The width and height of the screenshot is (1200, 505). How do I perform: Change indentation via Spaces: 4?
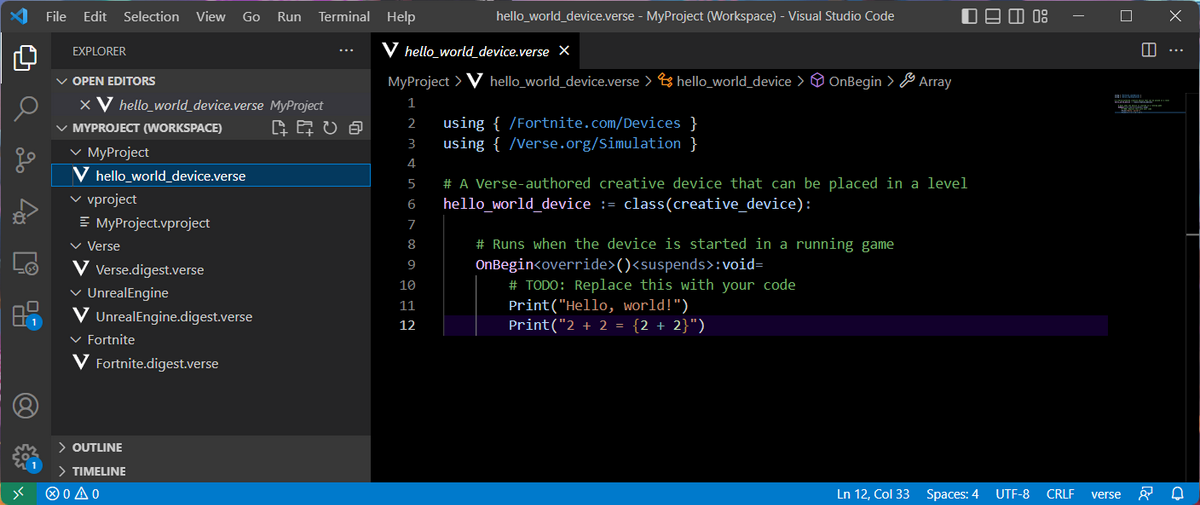pyautogui.click(x=953, y=494)
